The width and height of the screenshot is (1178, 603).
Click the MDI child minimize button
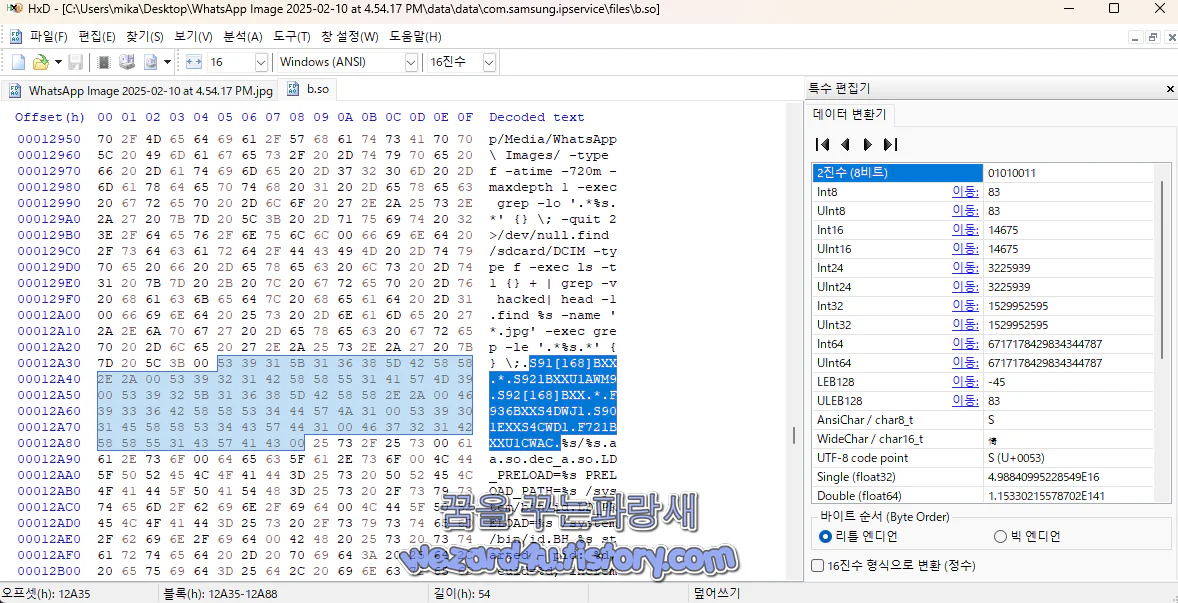click(1137, 38)
